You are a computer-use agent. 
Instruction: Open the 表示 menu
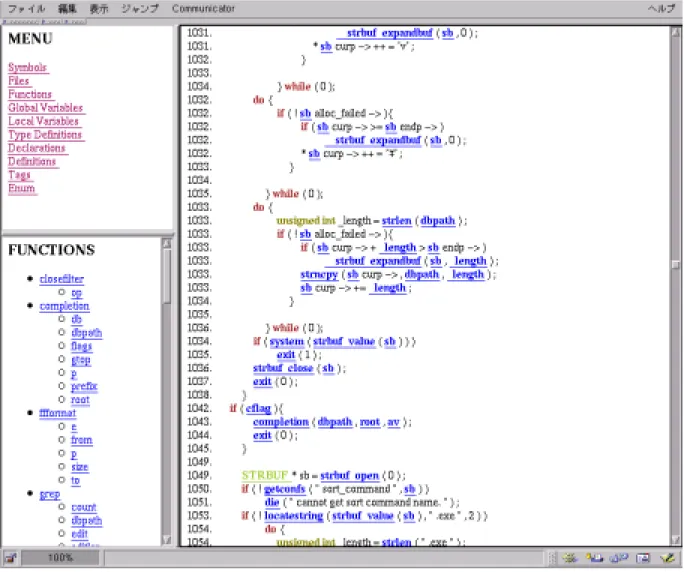tap(99, 9)
